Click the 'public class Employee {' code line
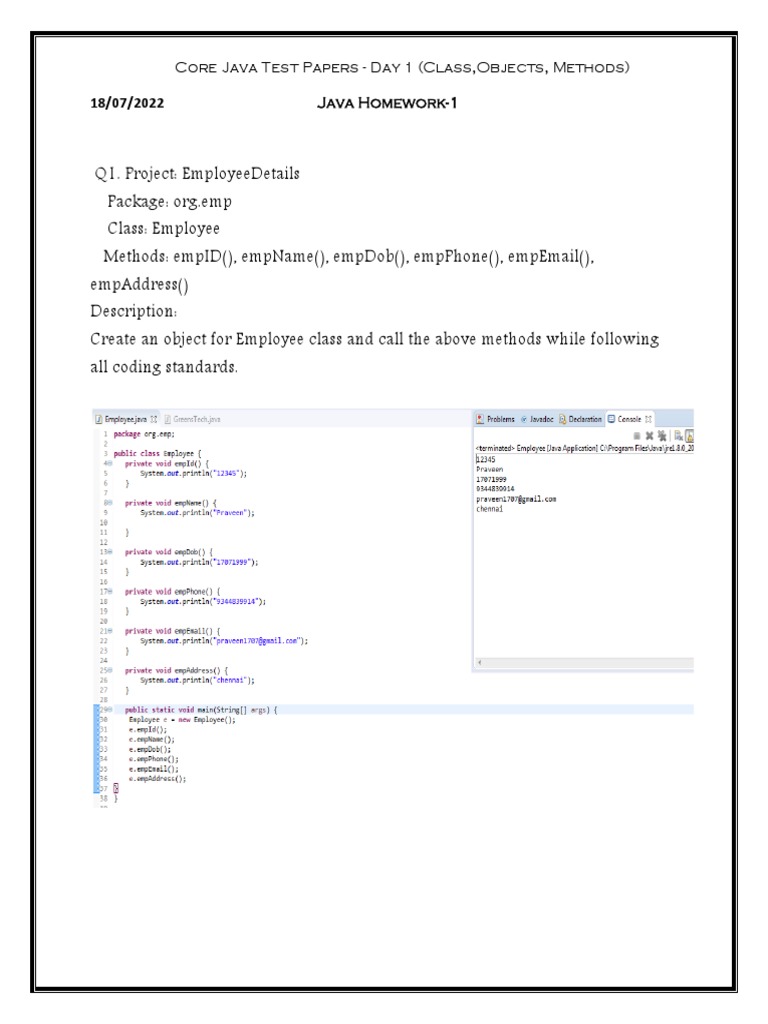 [157, 453]
